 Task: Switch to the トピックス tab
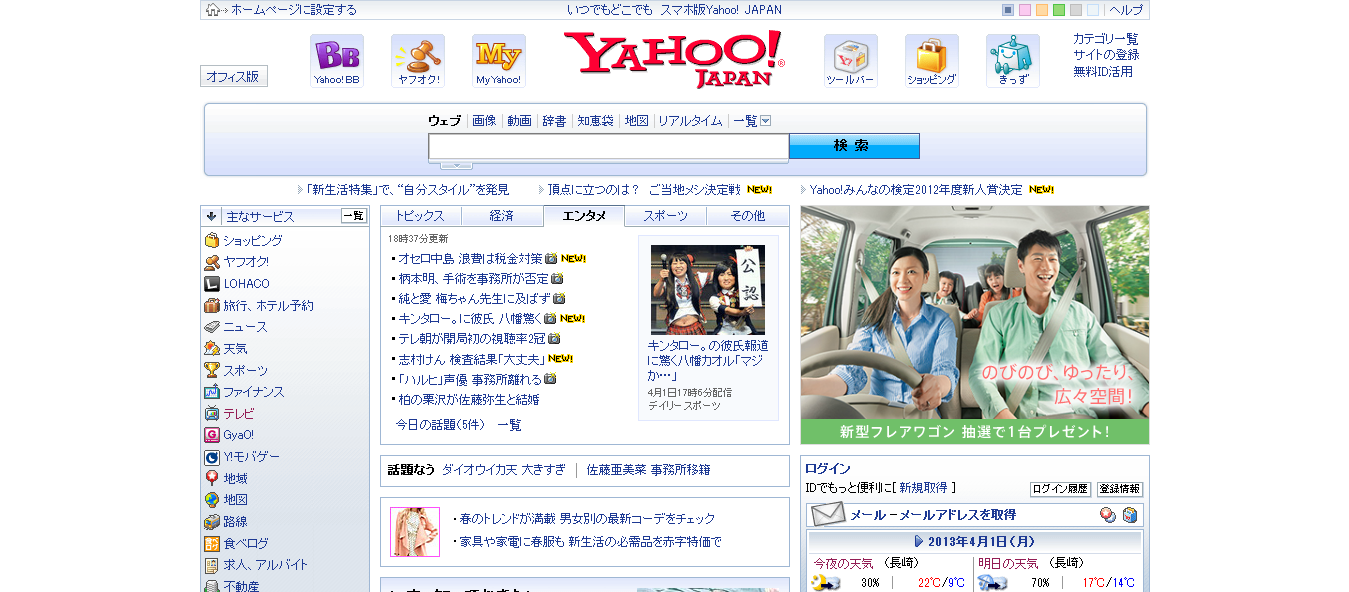click(x=420, y=216)
